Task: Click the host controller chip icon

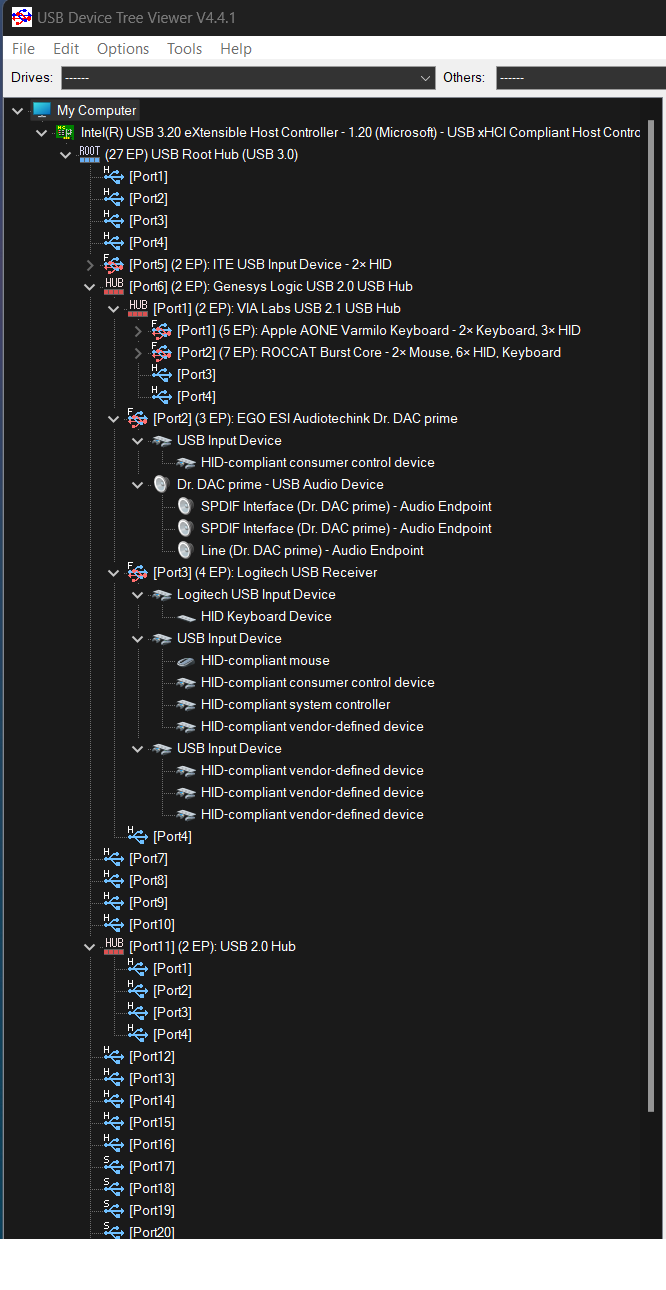Action: click(65, 132)
